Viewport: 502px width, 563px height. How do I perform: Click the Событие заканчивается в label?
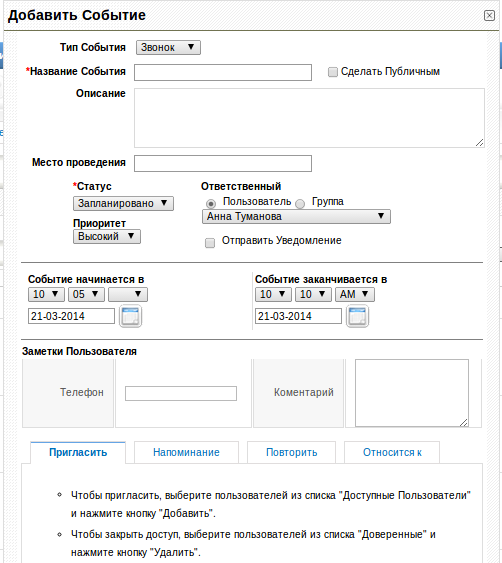pos(321,279)
